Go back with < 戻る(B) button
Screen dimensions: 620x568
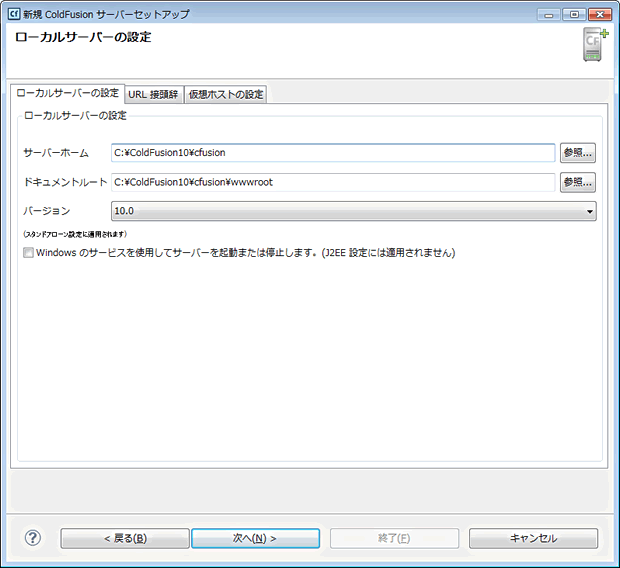tap(125, 538)
